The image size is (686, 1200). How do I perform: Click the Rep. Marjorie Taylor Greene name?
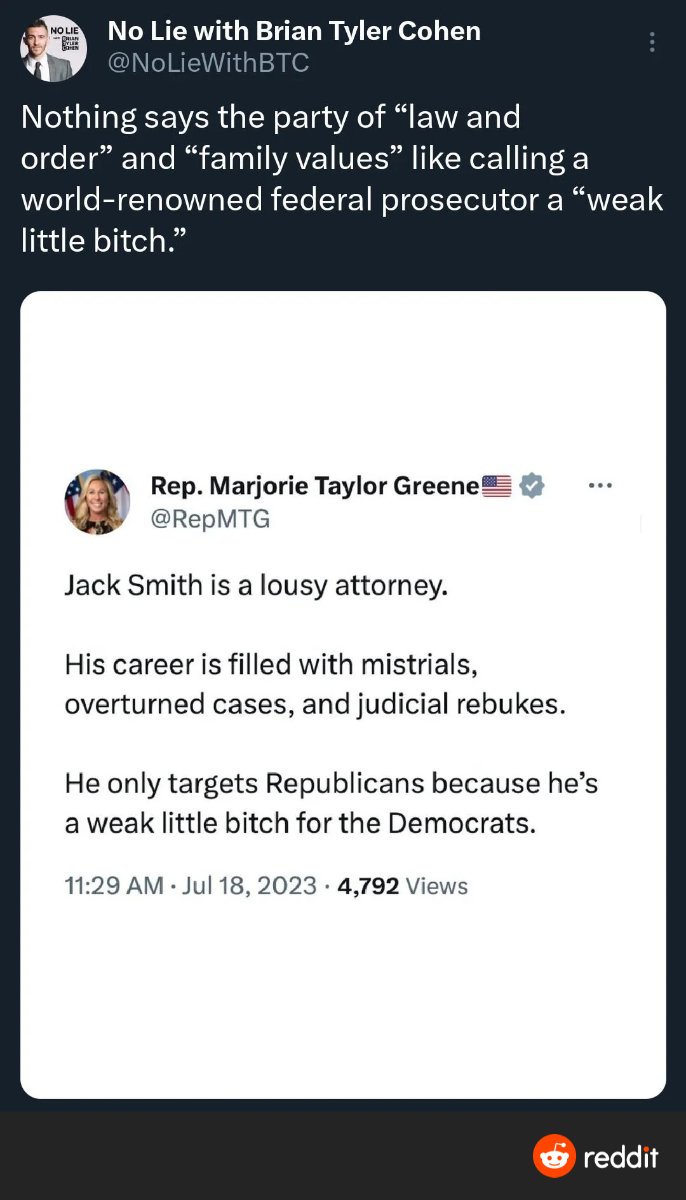pos(314,486)
